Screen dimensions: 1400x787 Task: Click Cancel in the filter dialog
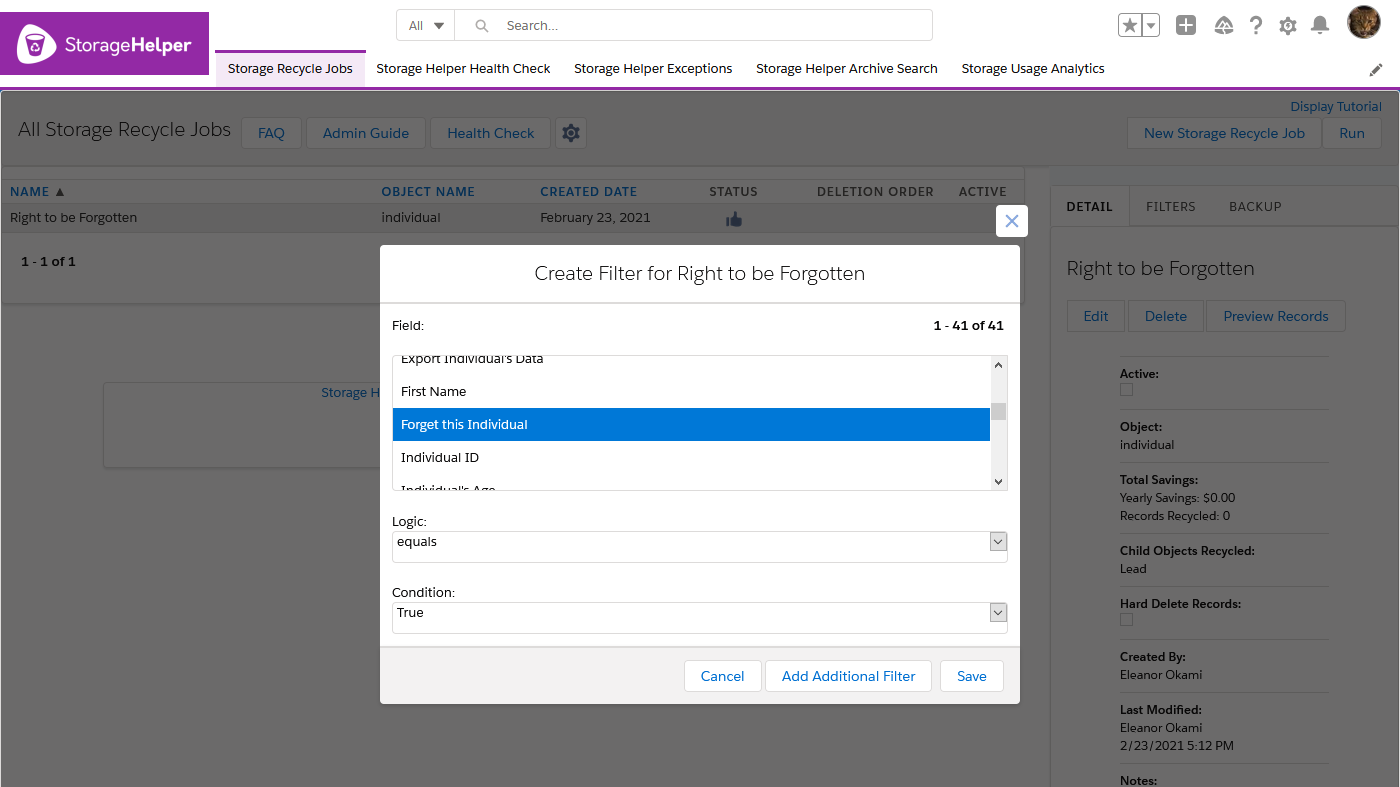[722, 676]
